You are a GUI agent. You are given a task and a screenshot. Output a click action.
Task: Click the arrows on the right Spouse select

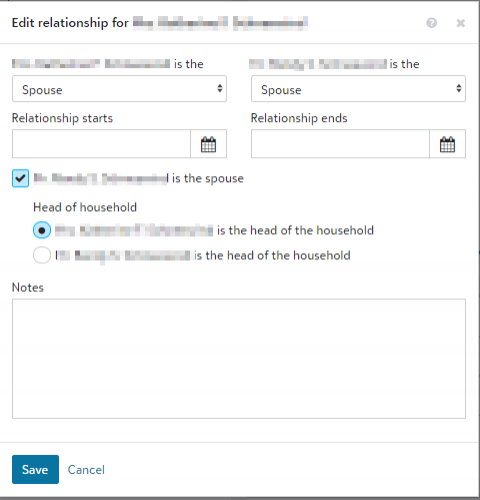[459, 88]
